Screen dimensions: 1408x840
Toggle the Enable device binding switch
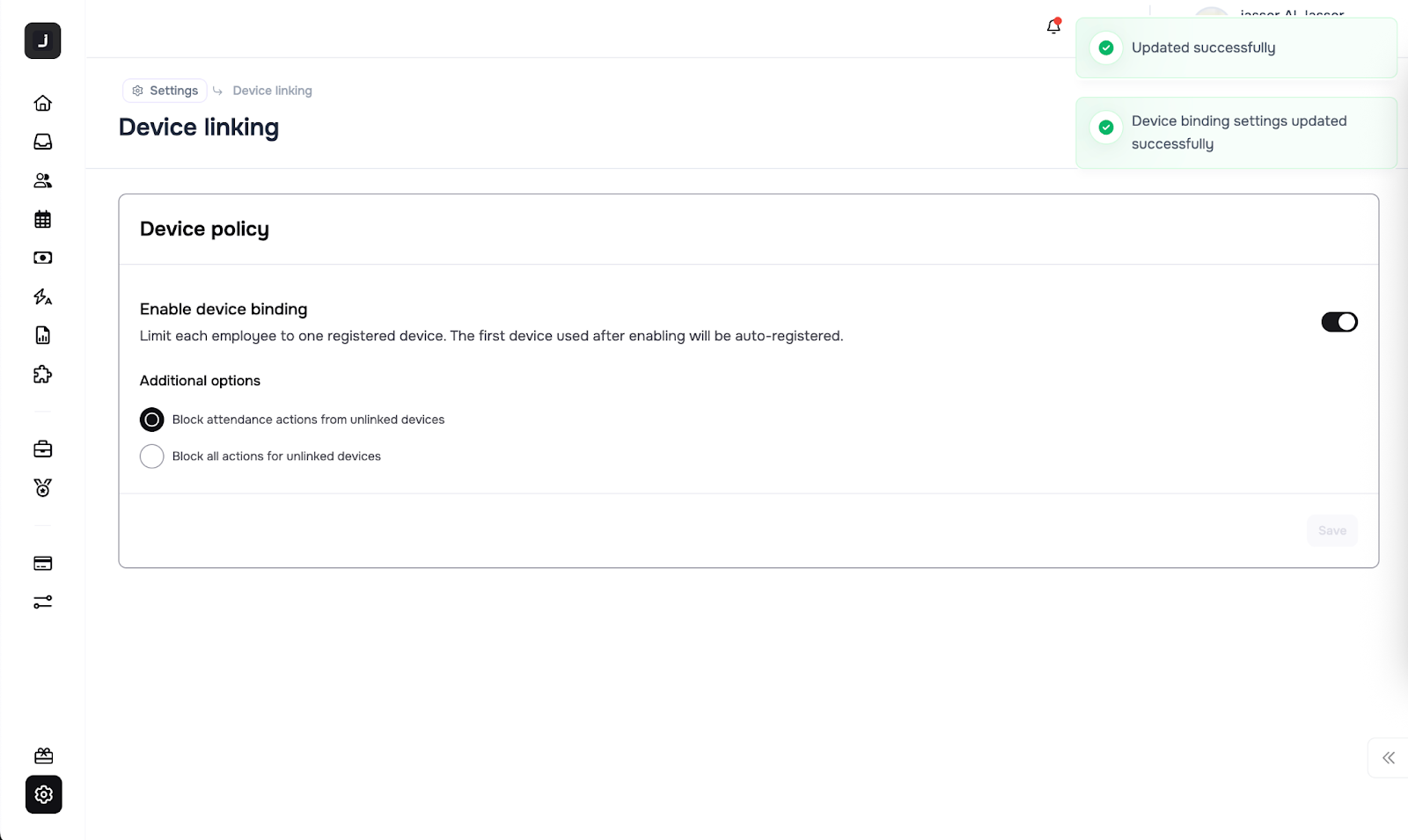coord(1338,322)
